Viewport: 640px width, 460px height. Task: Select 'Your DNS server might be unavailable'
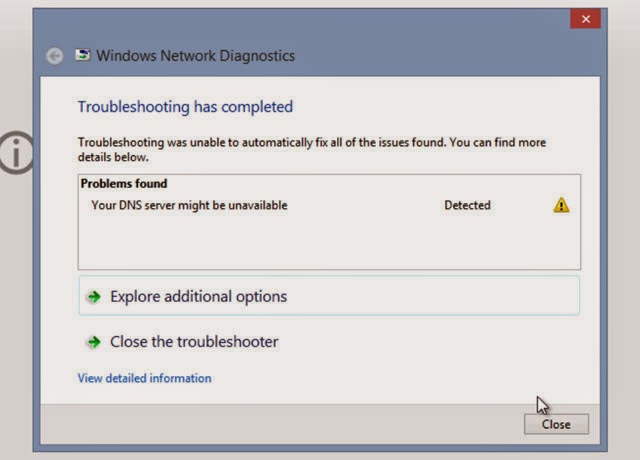pyautogui.click(x=189, y=205)
